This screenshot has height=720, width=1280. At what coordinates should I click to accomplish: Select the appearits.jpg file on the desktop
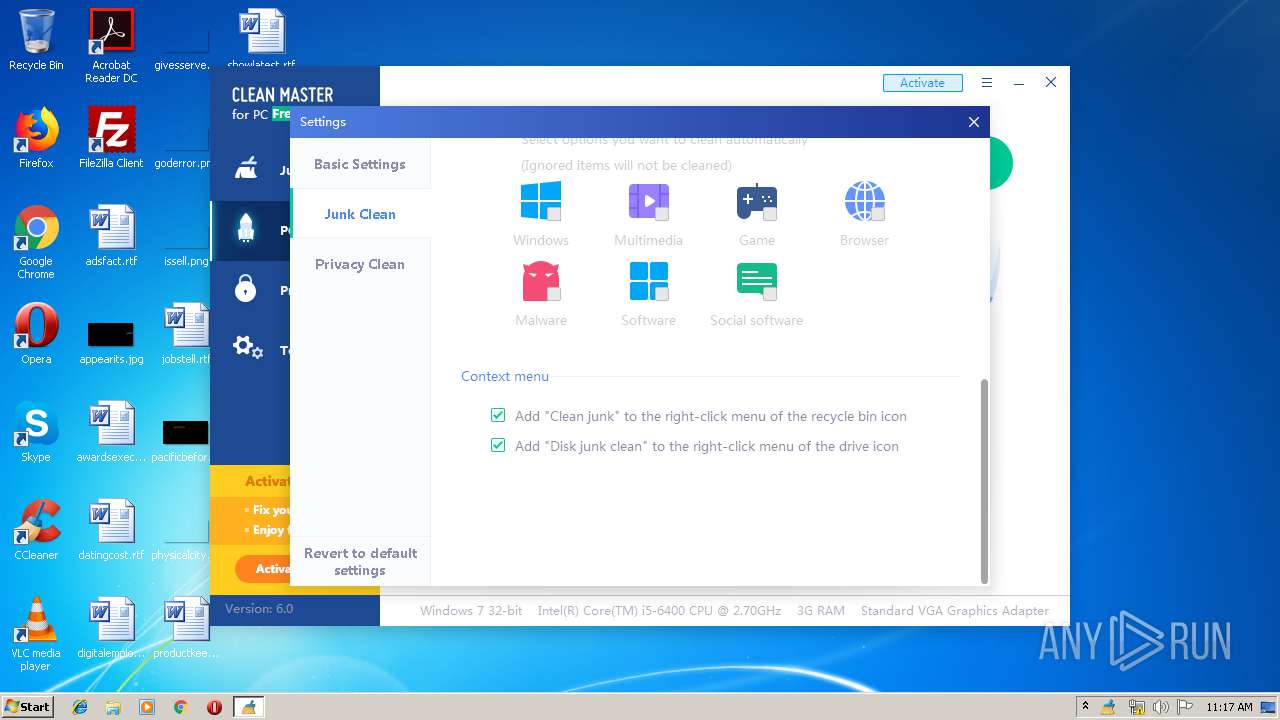[x=111, y=343]
